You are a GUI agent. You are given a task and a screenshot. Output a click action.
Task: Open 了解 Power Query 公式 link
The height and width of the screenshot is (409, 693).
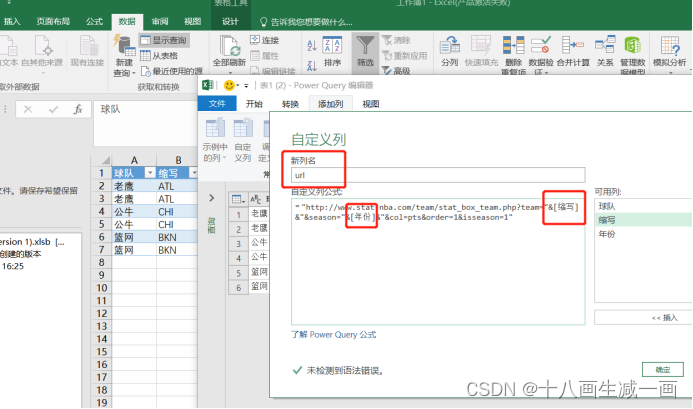pyautogui.click(x=334, y=335)
